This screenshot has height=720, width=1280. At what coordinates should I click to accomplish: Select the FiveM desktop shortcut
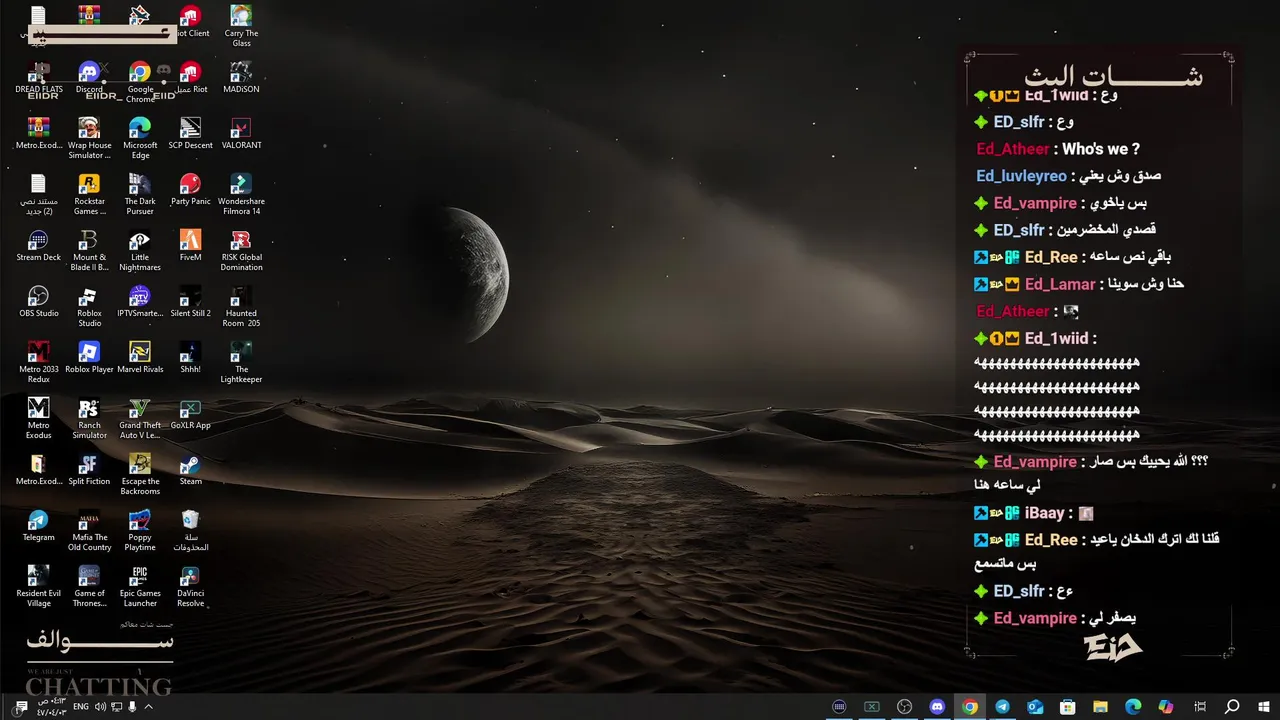(x=190, y=247)
